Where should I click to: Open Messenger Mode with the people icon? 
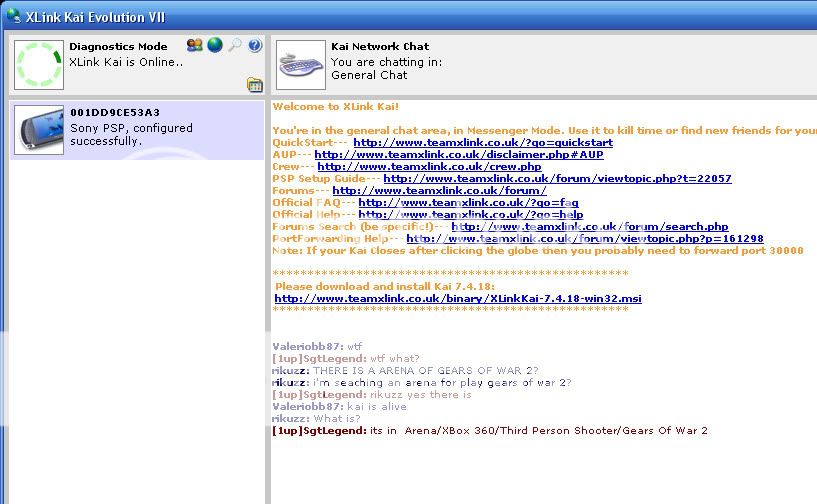pyautogui.click(x=194, y=45)
